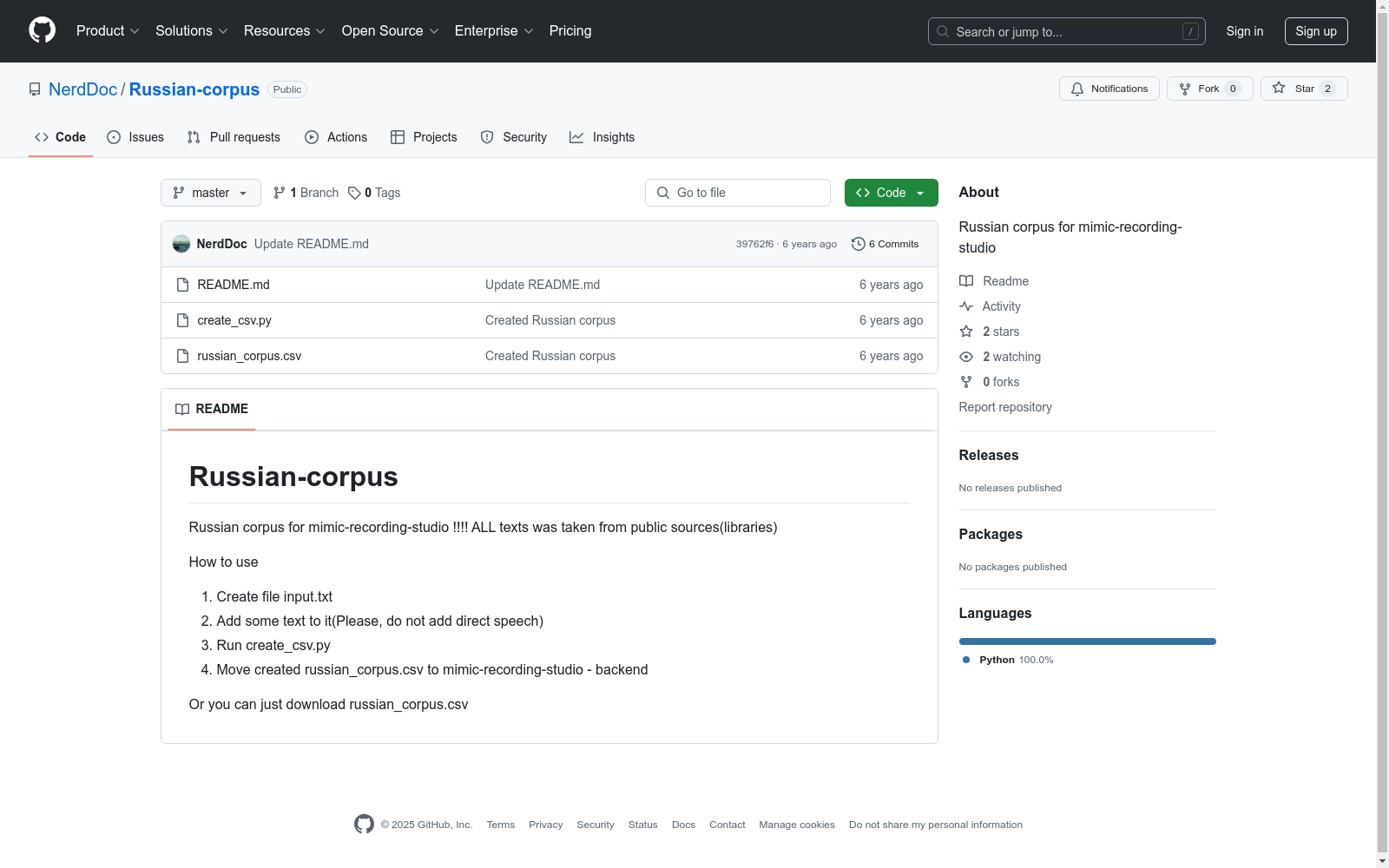Open the master branch selector

(211, 193)
